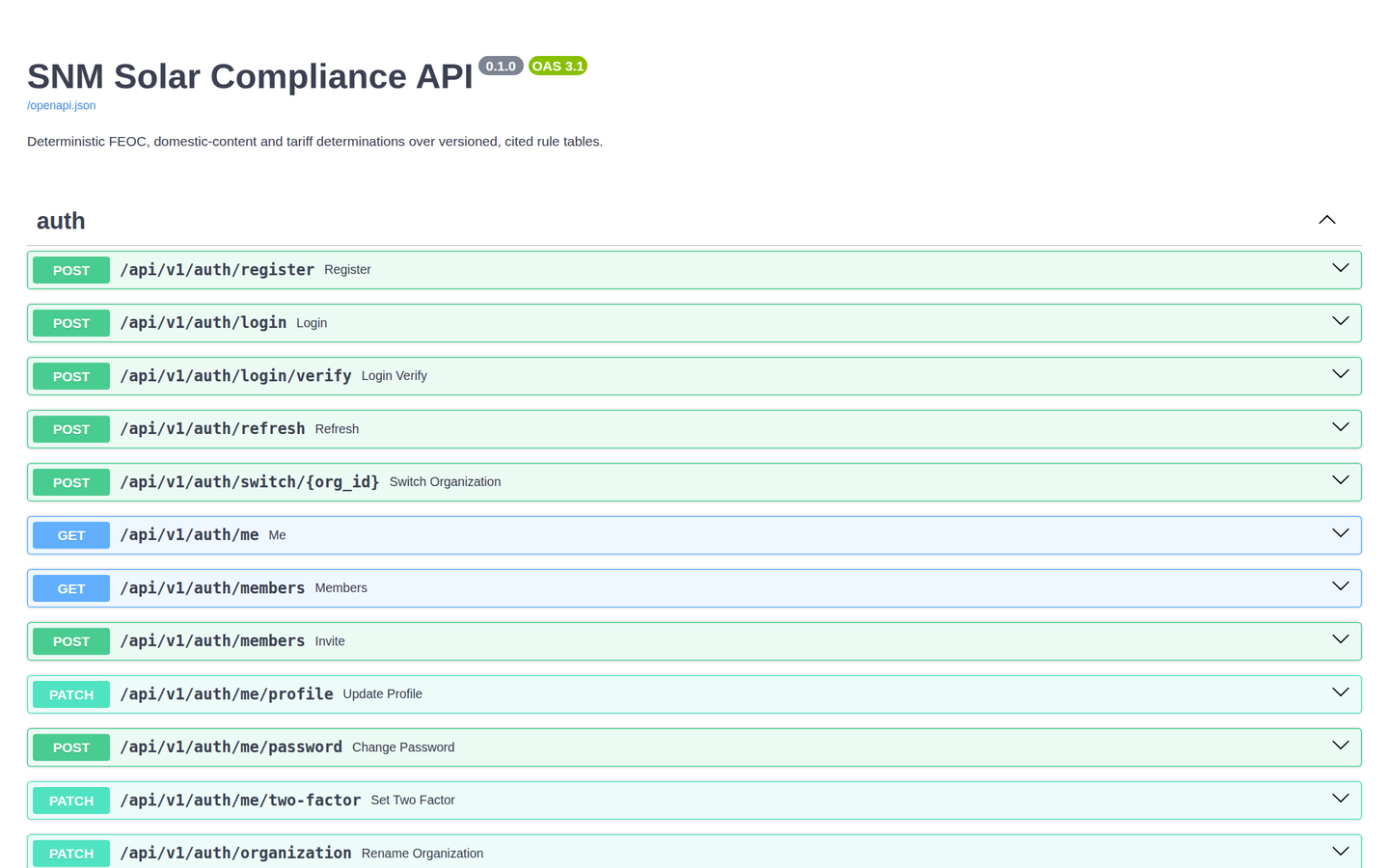Viewport: 1389px width, 868px height.
Task: Expand the GET Members endpoint chevron
Action: (x=1341, y=586)
